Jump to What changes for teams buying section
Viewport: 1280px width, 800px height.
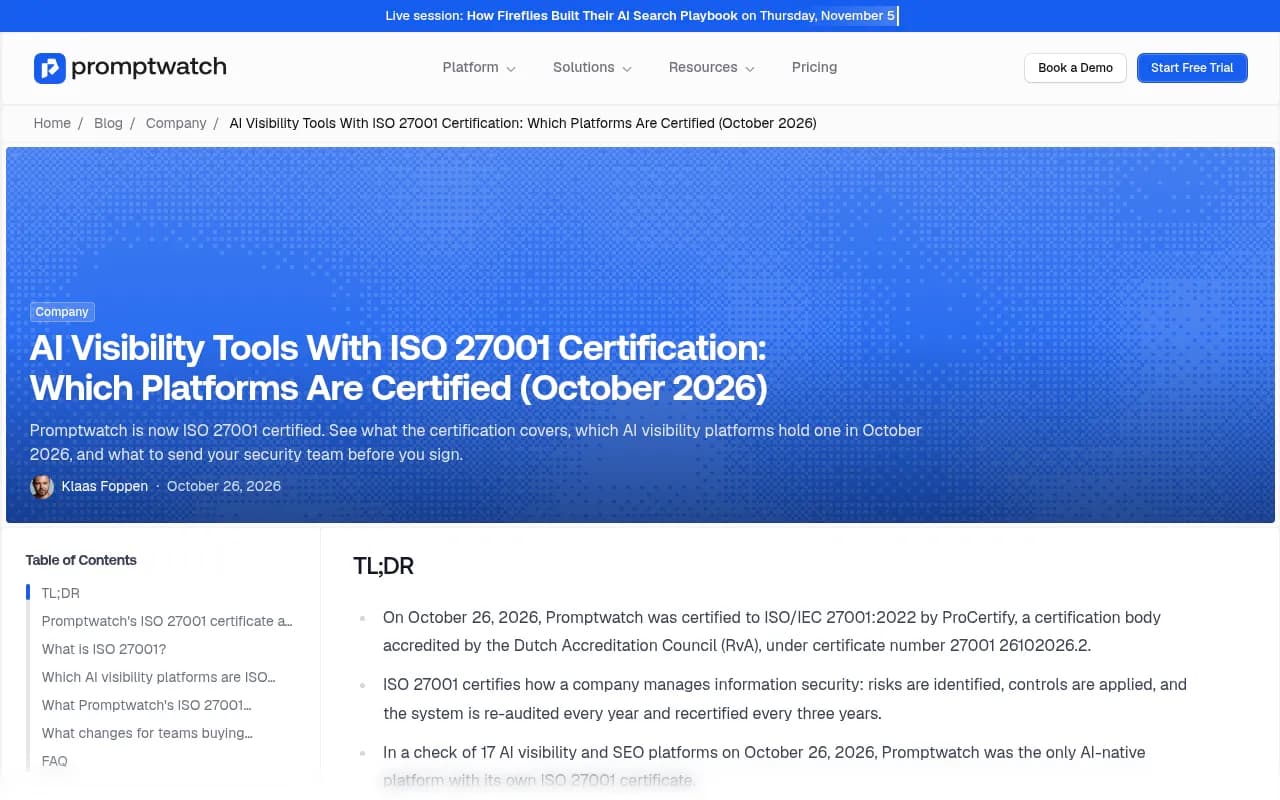click(x=147, y=733)
